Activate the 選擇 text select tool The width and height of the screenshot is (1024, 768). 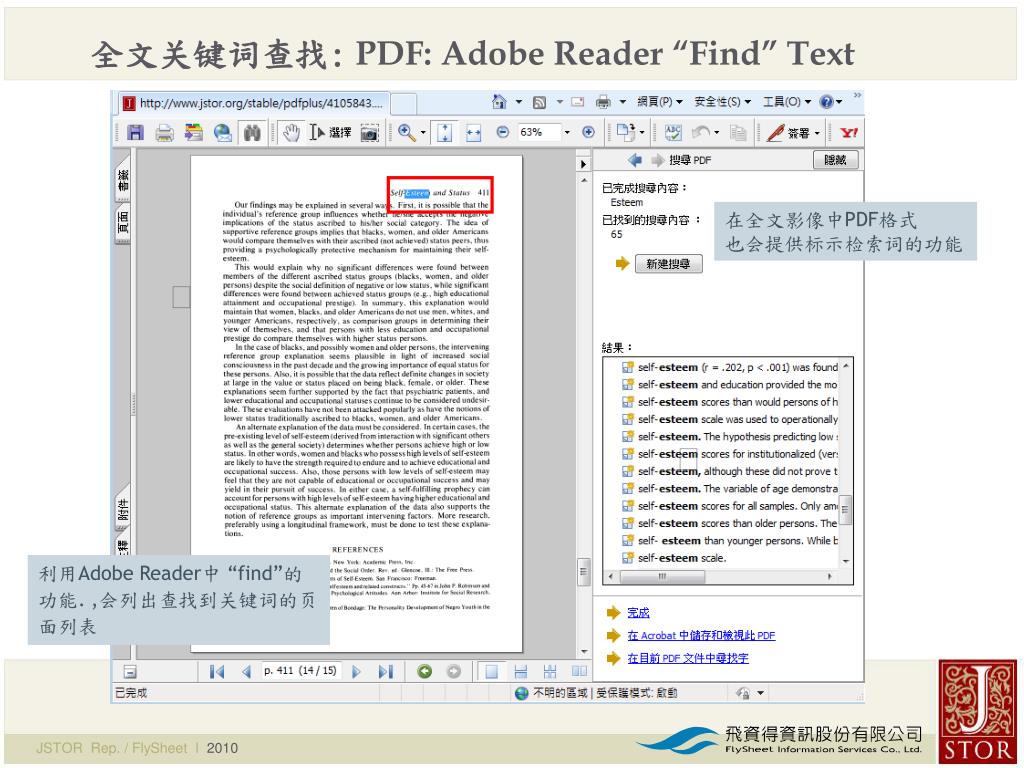pos(330,133)
